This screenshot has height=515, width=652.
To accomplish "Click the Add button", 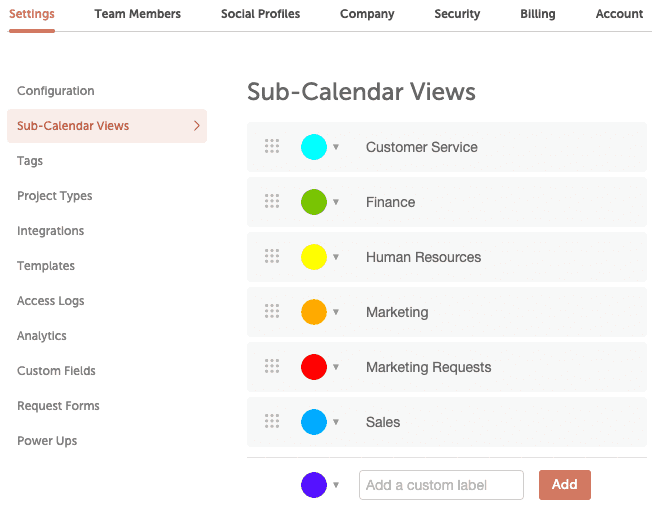I will (565, 485).
